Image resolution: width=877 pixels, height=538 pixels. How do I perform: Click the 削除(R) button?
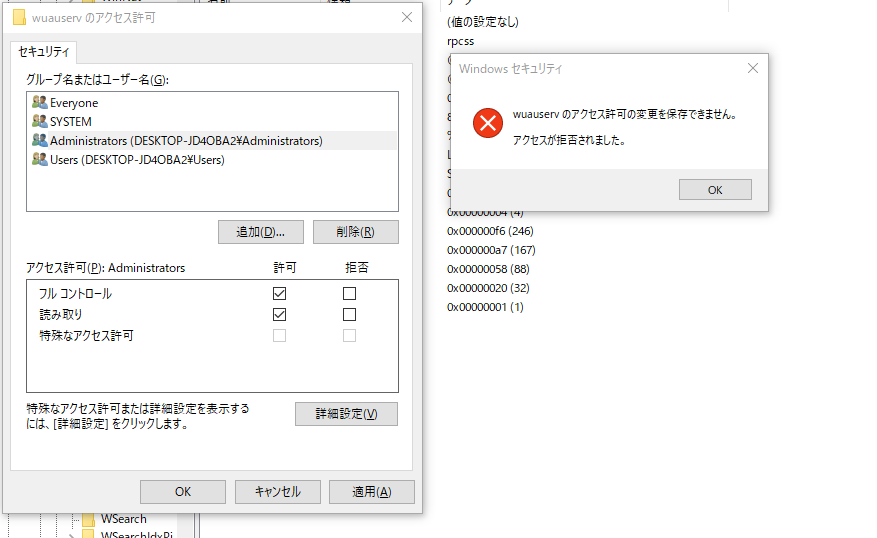(356, 232)
